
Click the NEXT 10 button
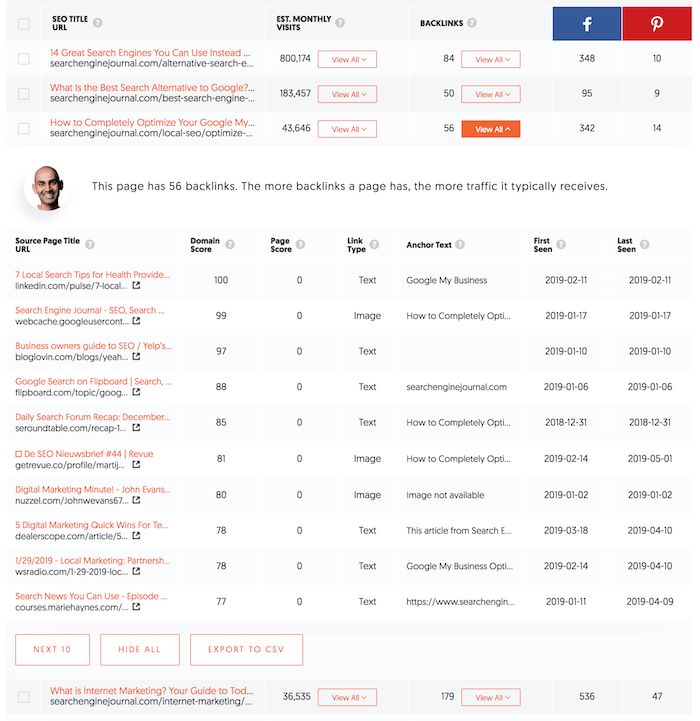[x=52, y=650]
